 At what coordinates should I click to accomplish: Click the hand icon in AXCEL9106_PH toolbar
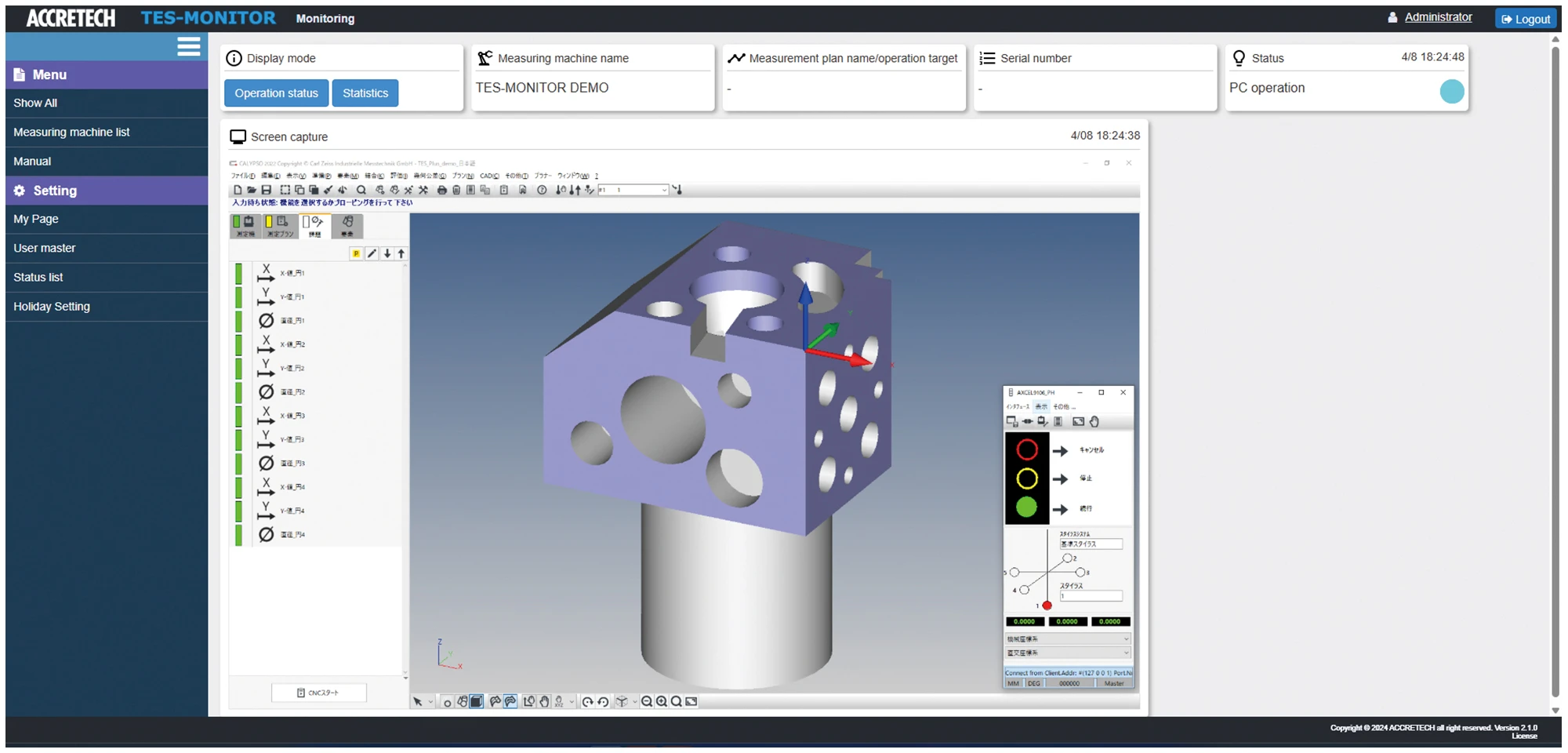tap(1094, 421)
